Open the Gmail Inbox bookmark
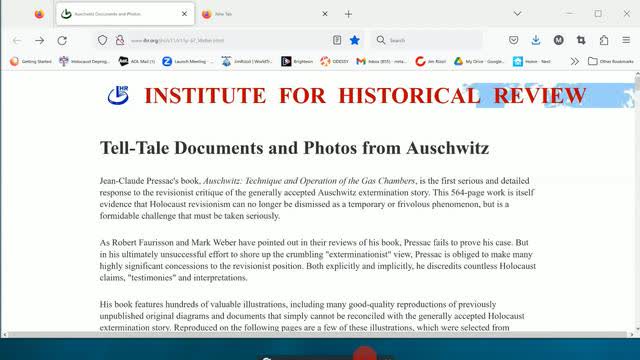This screenshot has height=360, width=640. tap(382, 61)
